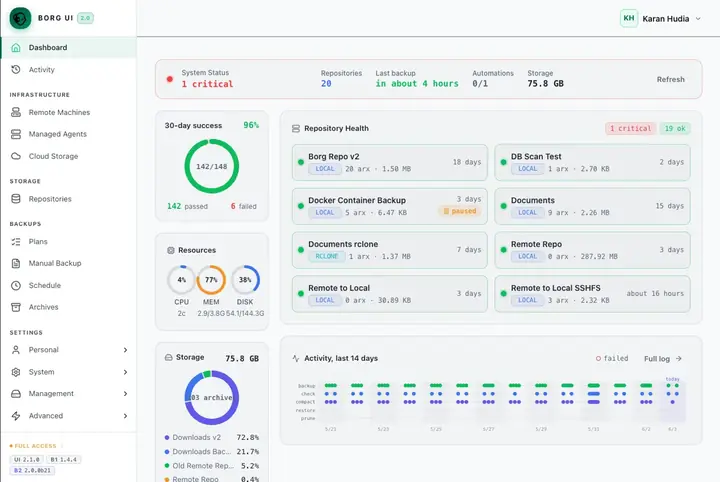The image size is (720, 482).
Task: Open Manual Backup page
Action: (x=68, y=263)
